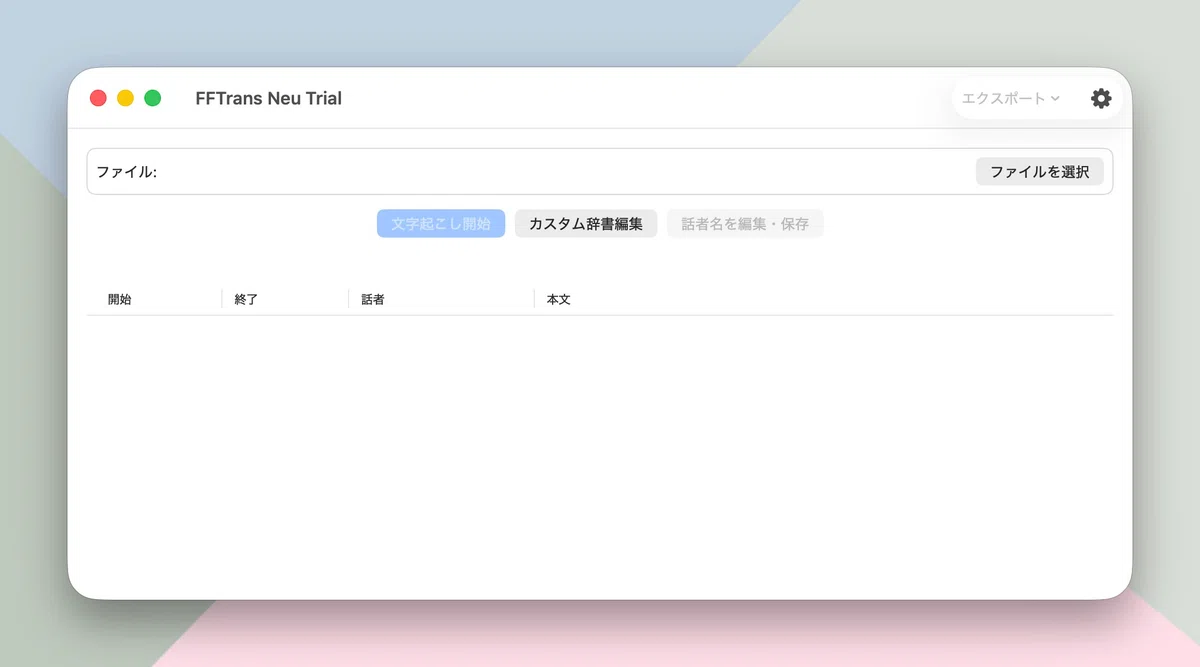The width and height of the screenshot is (1200, 667).
Task: Click the 話者 column header
Action: click(441, 299)
